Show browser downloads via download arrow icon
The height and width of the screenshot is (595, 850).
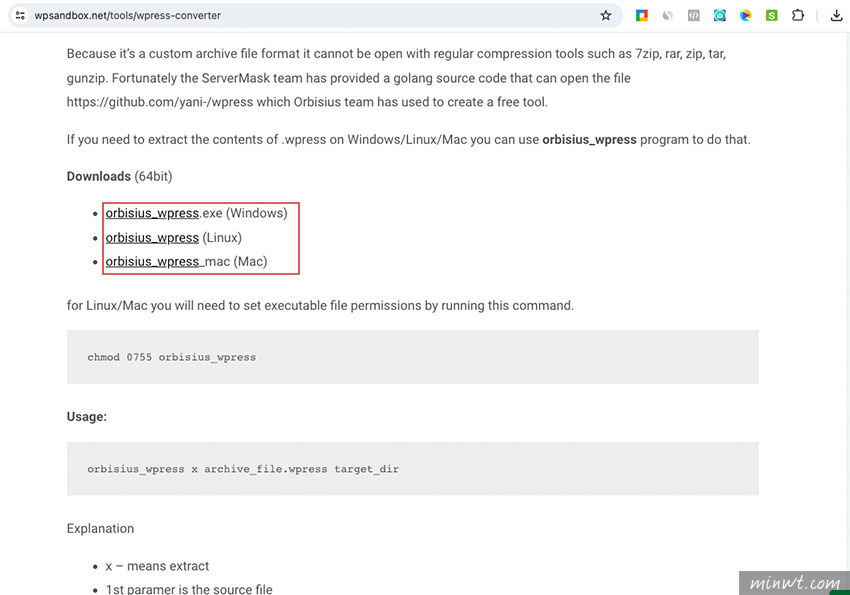pyautogui.click(x=836, y=15)
